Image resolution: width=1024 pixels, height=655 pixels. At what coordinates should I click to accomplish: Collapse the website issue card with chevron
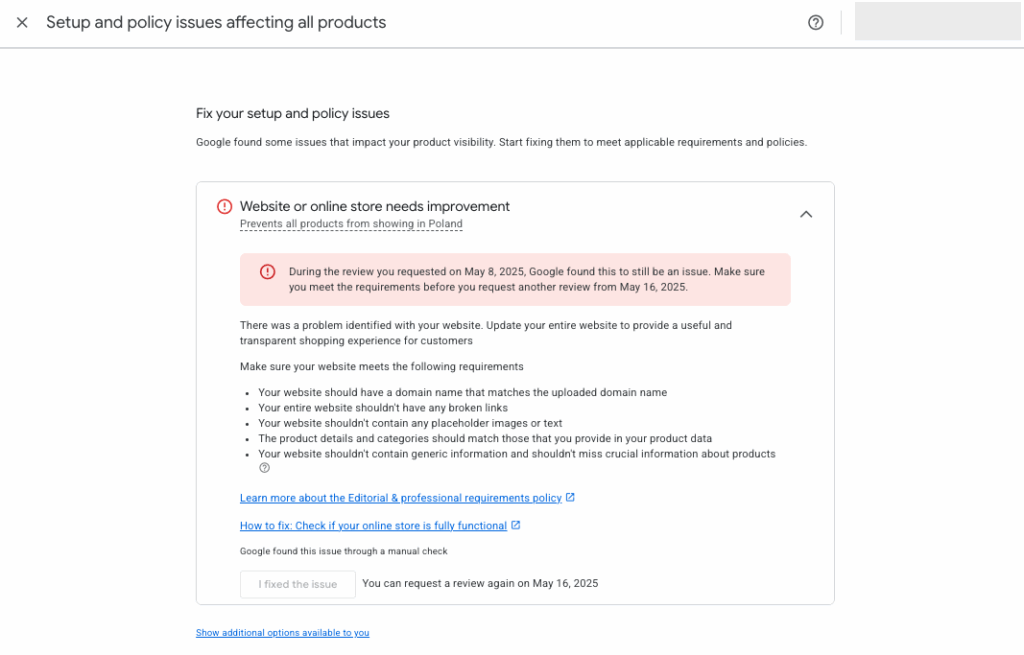pos(806,214)
